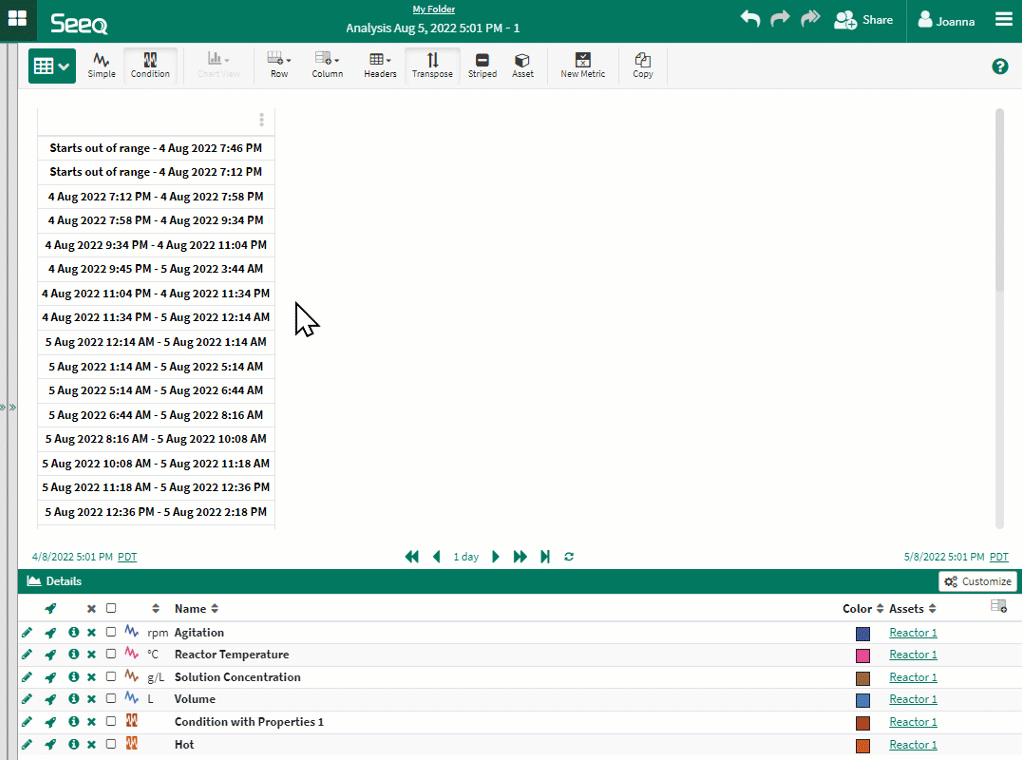Click the Copy table icon
1022x760 pixels.
point(643,65)
